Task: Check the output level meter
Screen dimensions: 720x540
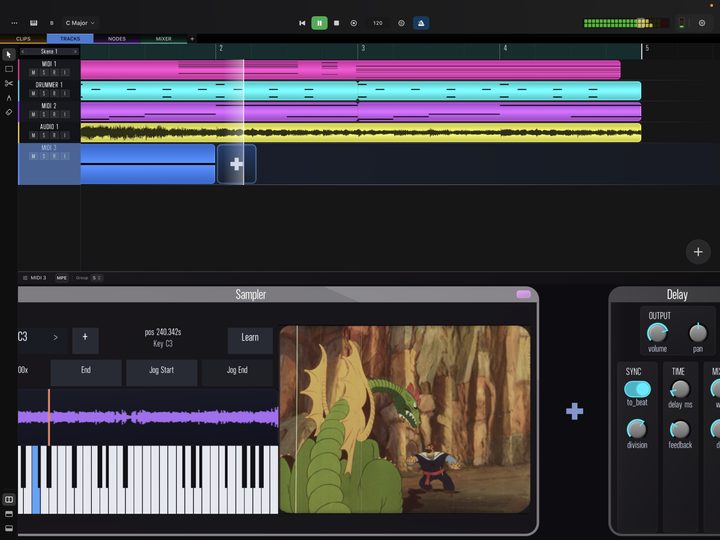Action: (626, 23)
